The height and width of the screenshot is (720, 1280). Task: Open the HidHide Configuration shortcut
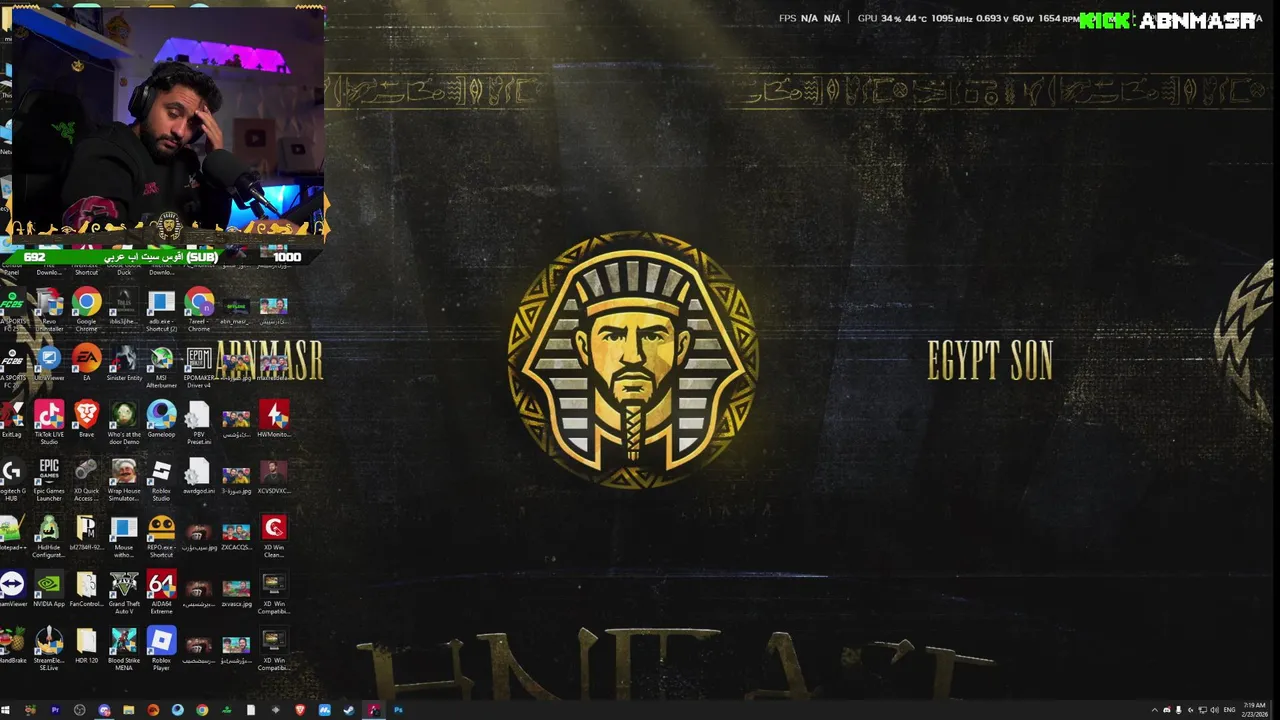pyautogui.click(x=49, y=535)
